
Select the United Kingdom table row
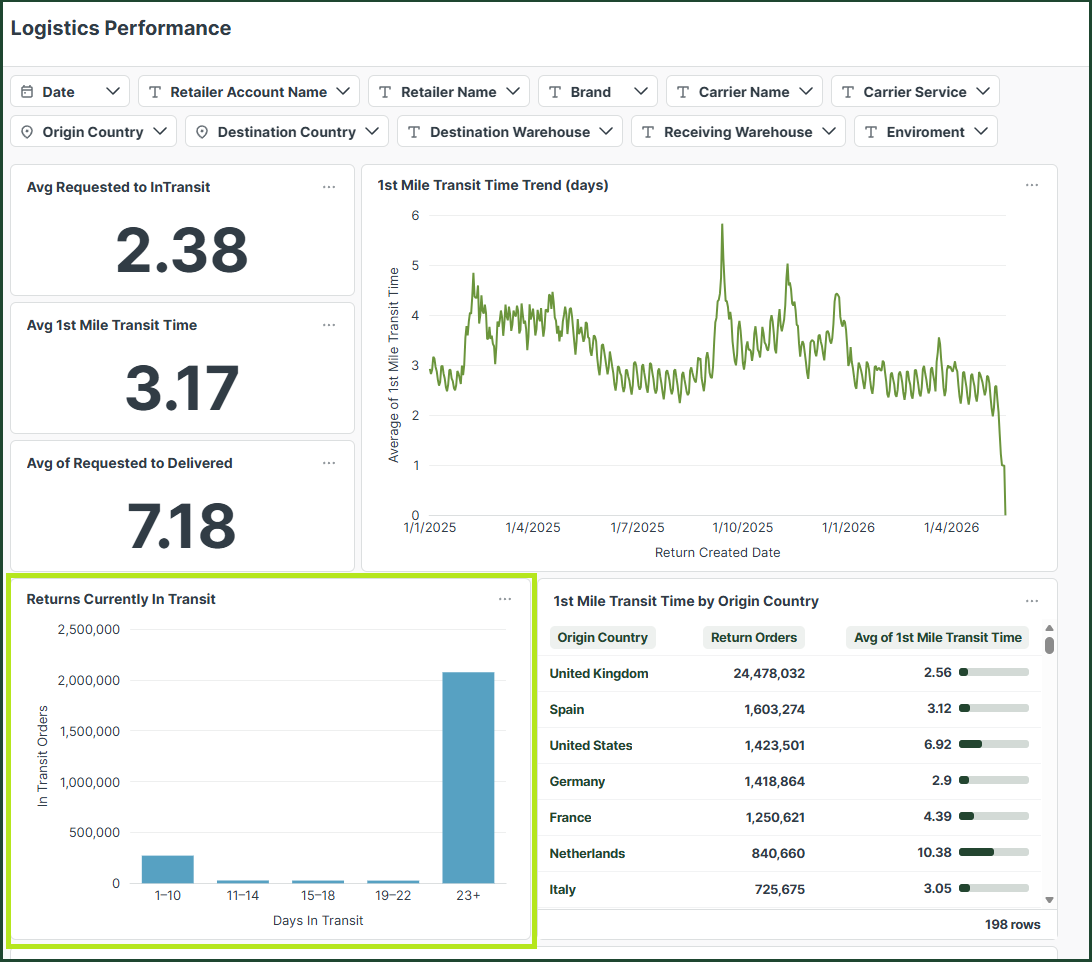point(790,673)
